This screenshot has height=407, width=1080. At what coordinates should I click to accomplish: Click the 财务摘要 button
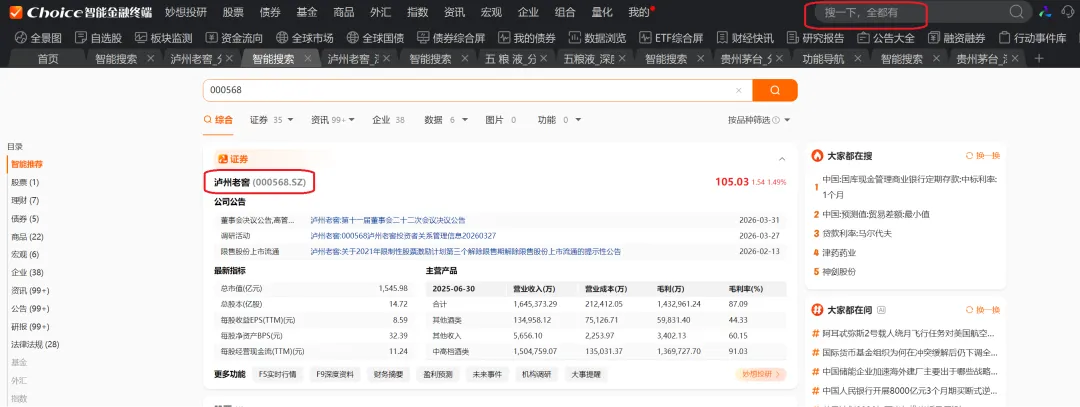coord(388,375)
